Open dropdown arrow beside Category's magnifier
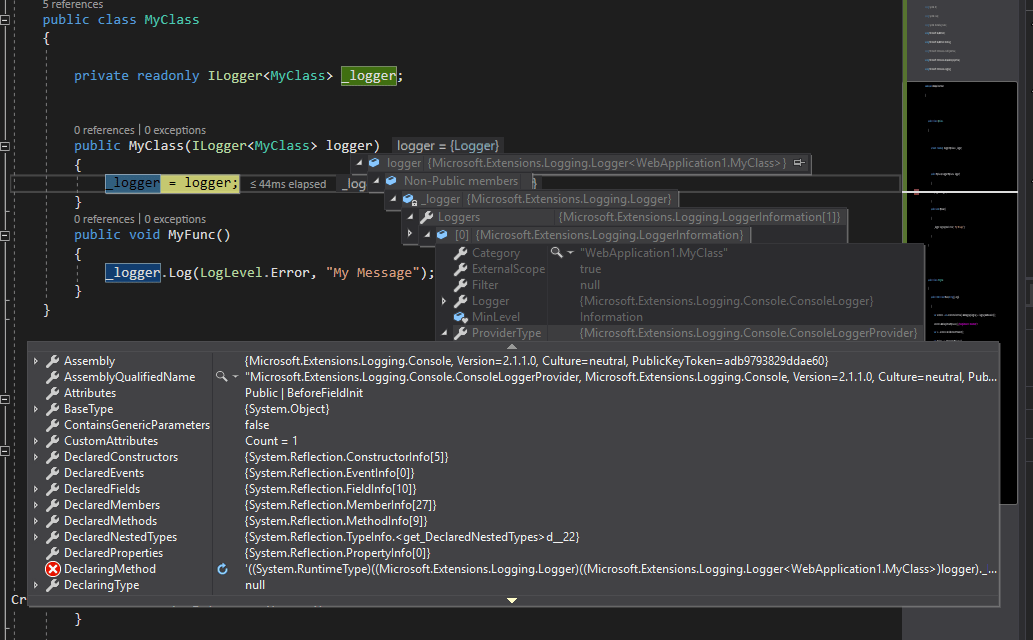Image resolution: width=1033 pixels, height=640 pixels. point(571,252)
